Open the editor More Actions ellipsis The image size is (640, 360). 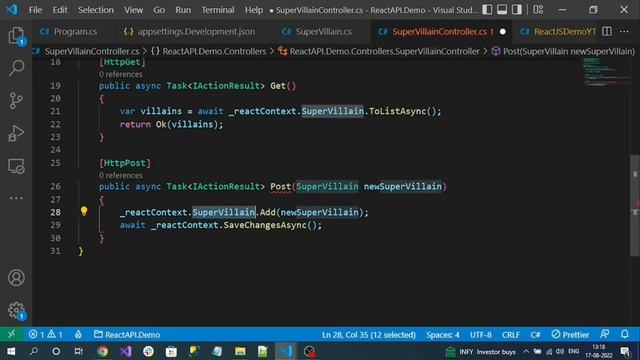pyautogui.click(x=624, y=31)
